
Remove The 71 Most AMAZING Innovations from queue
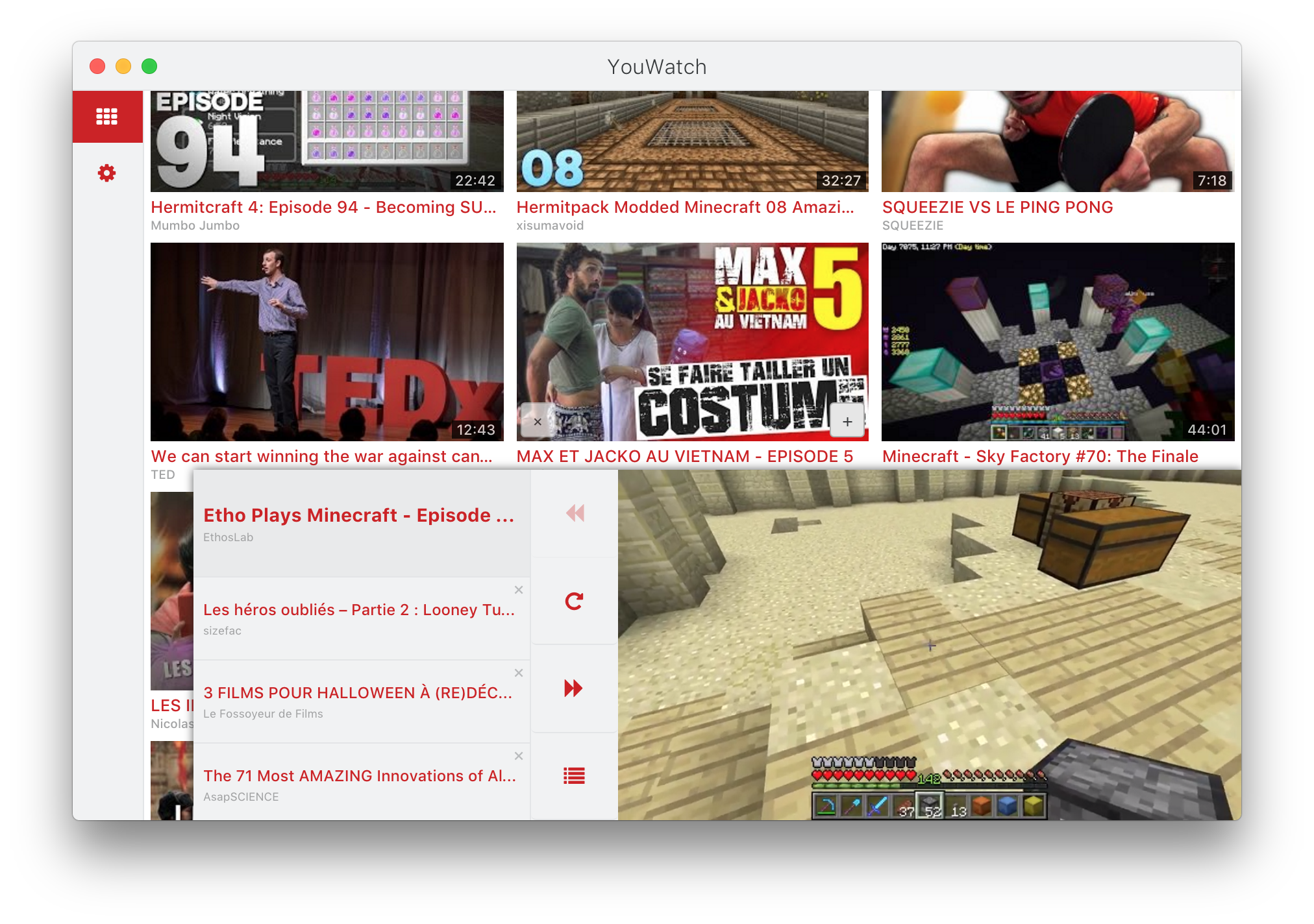point(519,756)
